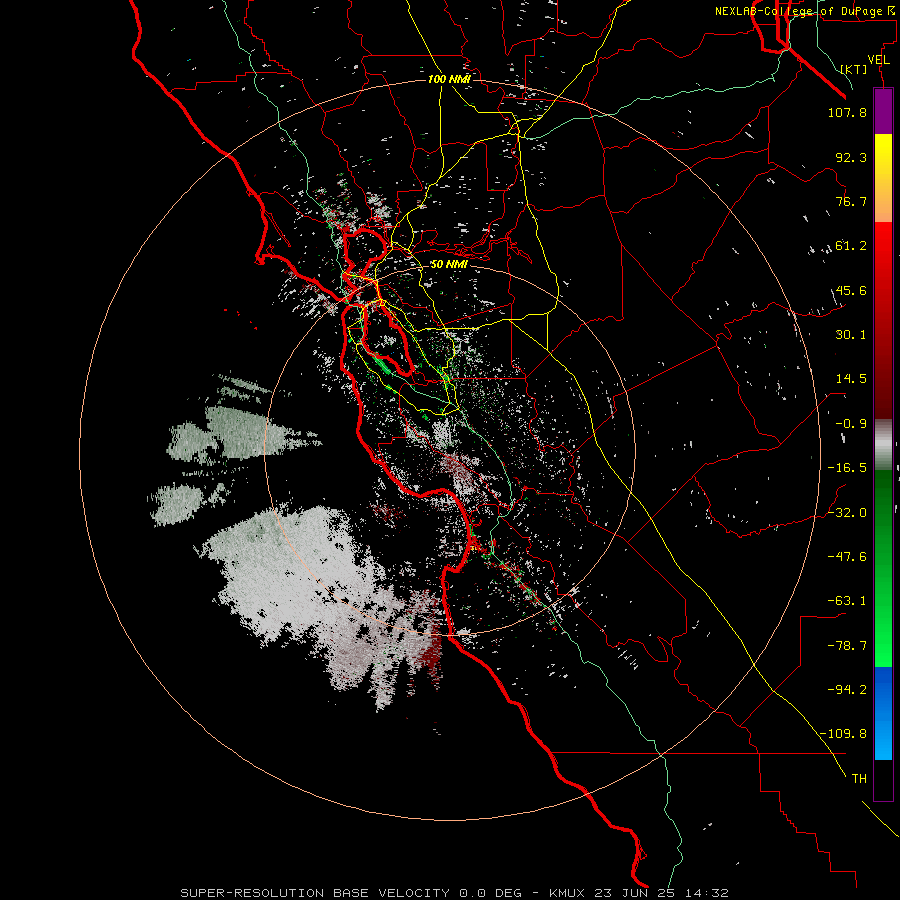
Task: Pick the blue segment of velocity color bar
Action: point(883,713)
